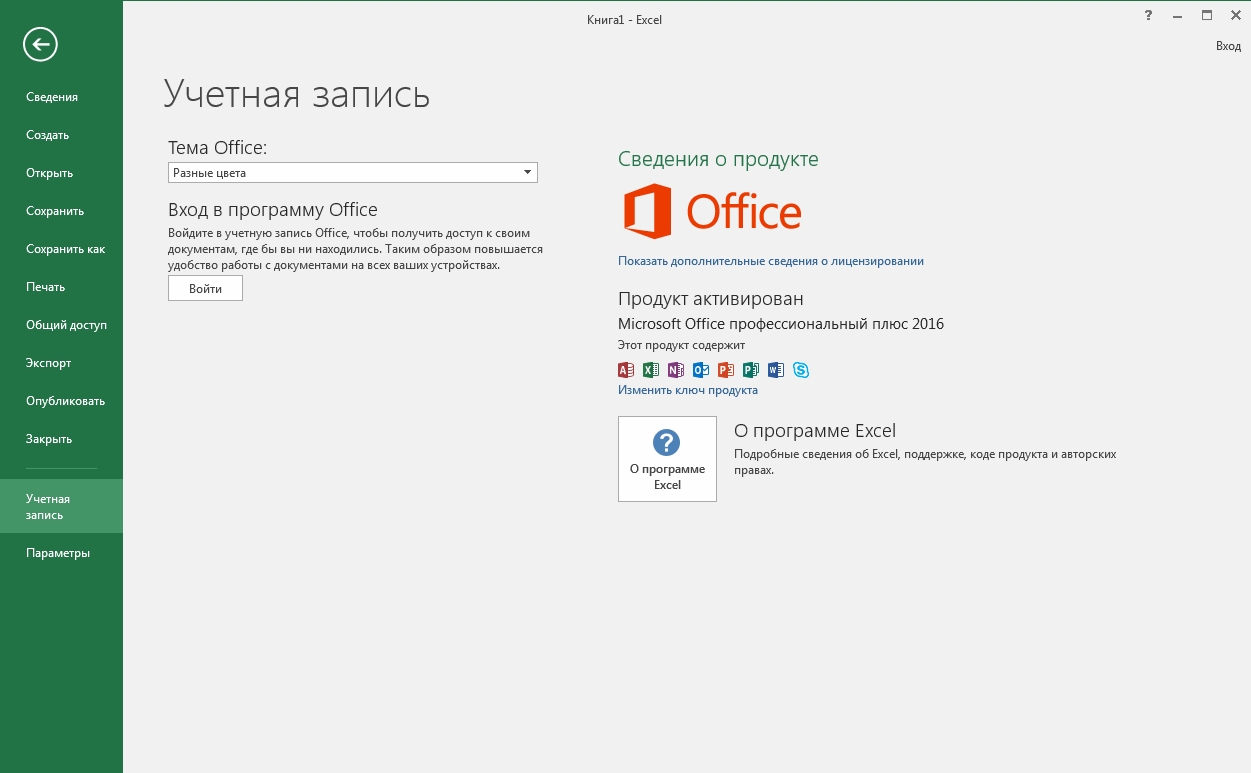This screenshot has height=773, width=1251.
Task: Click the Вход в программу Office heading
Action: pos(273,210)
